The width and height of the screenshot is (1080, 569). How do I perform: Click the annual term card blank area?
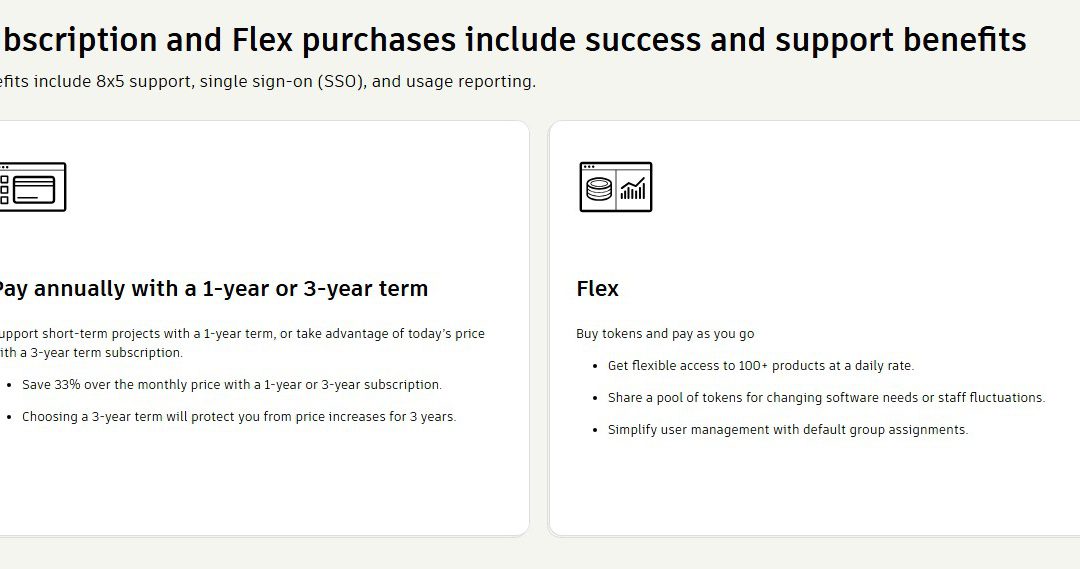pyautogui.click(x=264, y=482)
